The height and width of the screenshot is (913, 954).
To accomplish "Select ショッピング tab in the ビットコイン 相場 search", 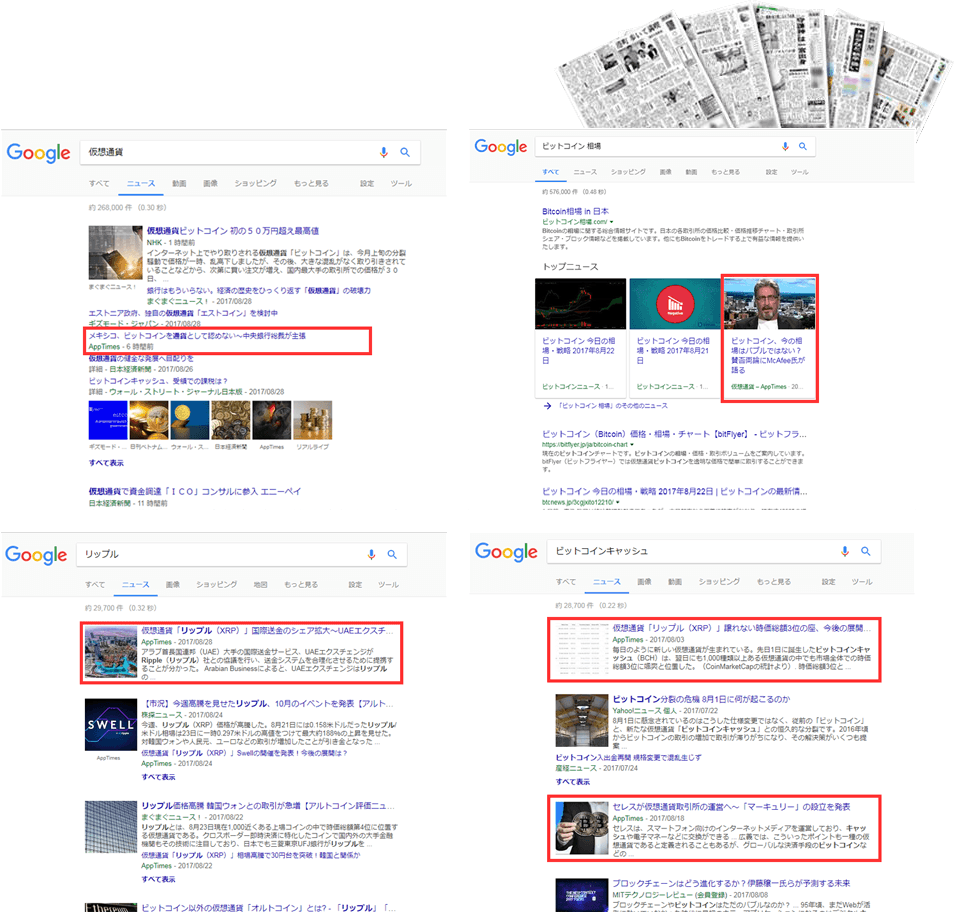I will coord(628,172).
